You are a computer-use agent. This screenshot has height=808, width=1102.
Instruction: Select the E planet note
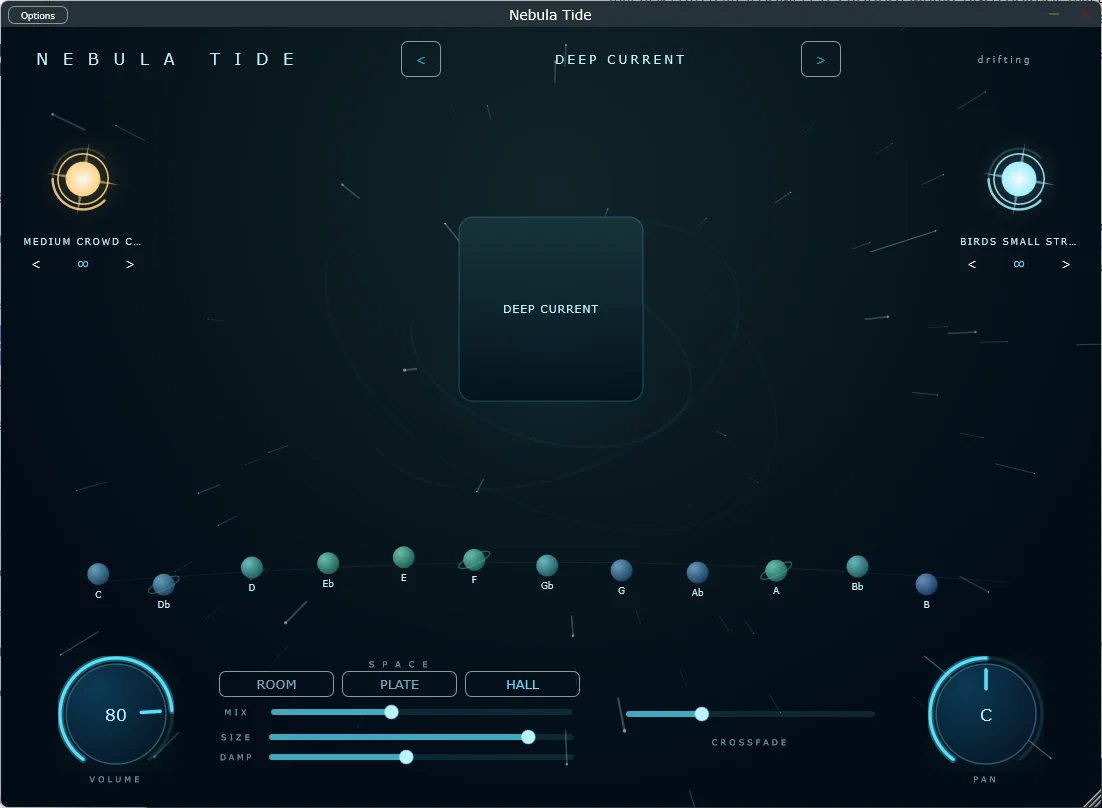click(x=403, y=557)
